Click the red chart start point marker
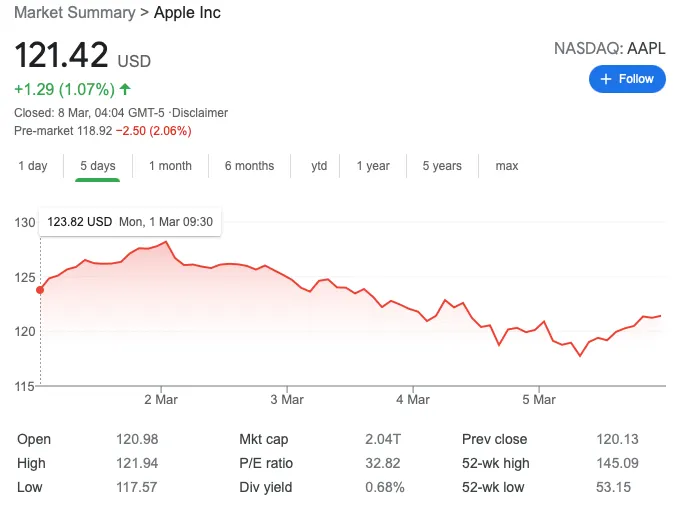The height and width of the screenshot is (511, 695). point(40,290)
